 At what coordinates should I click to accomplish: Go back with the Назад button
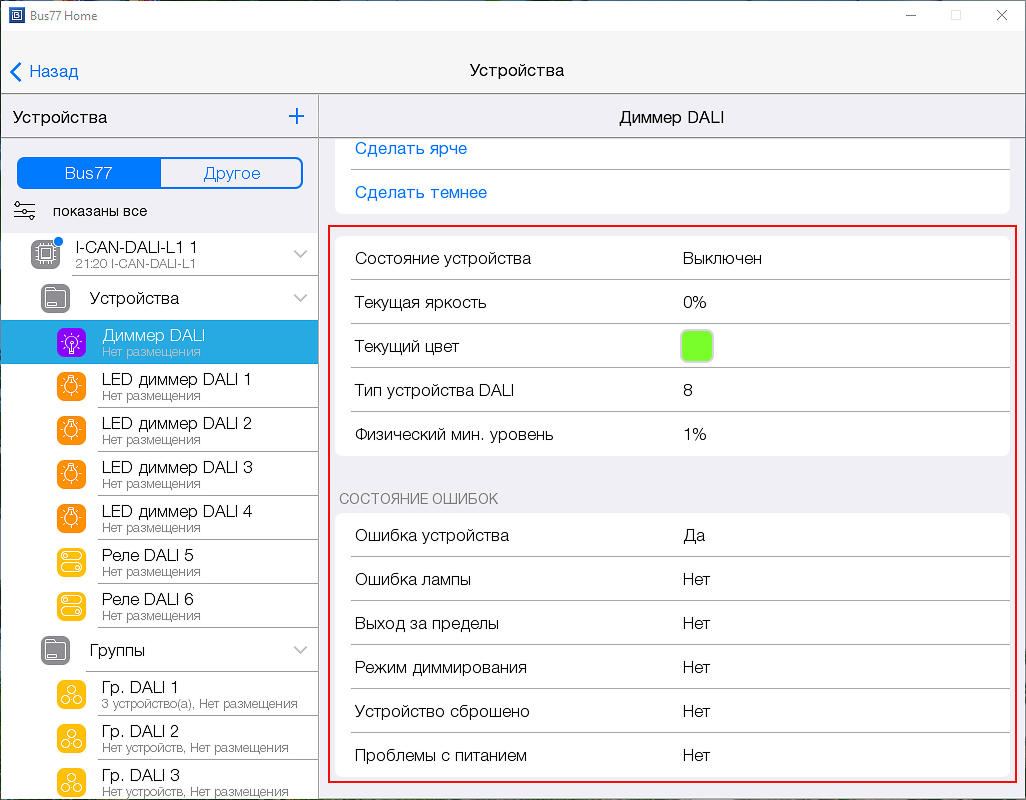(44, 71)
